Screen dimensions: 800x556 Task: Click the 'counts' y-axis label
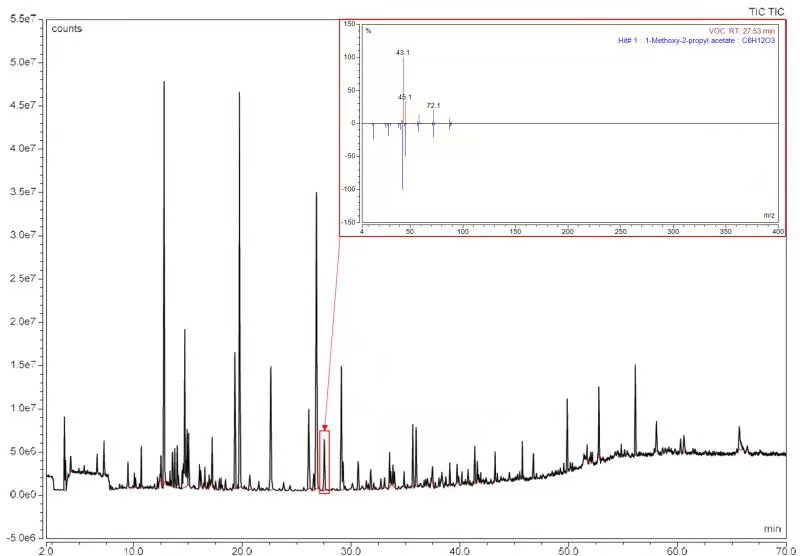[67, 28]
